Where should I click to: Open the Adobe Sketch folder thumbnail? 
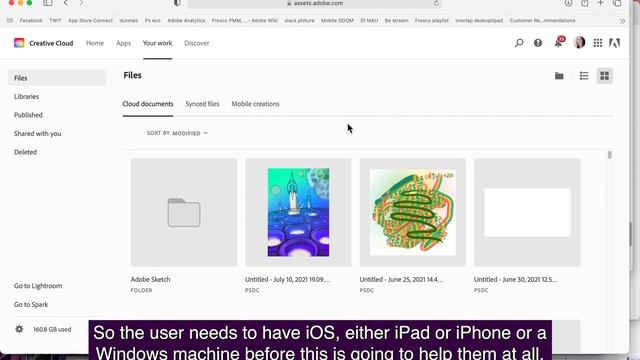point(184,212)
